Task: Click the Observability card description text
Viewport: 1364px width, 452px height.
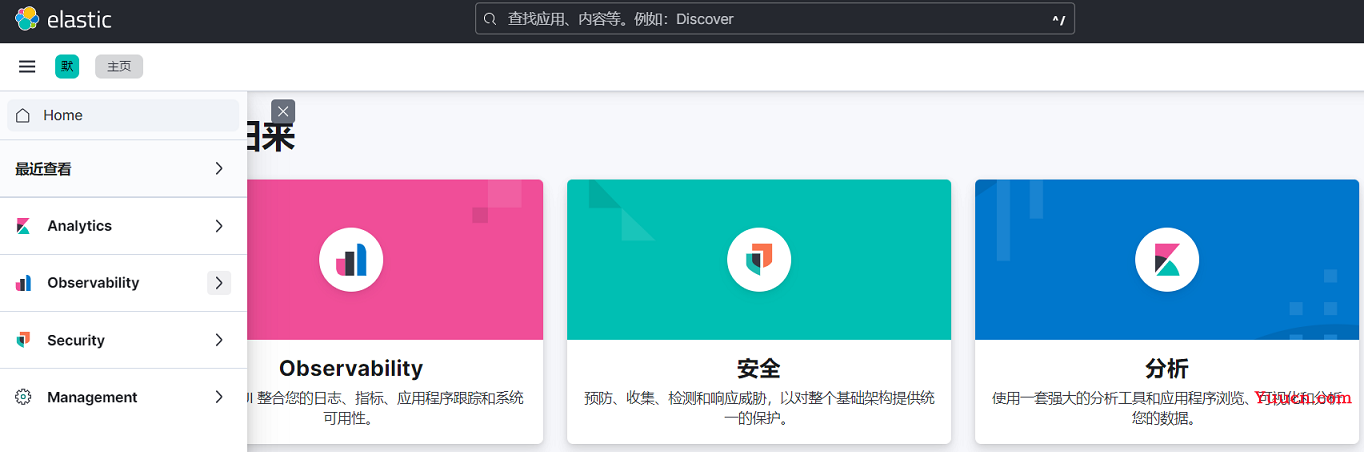Action: [385, 408]
